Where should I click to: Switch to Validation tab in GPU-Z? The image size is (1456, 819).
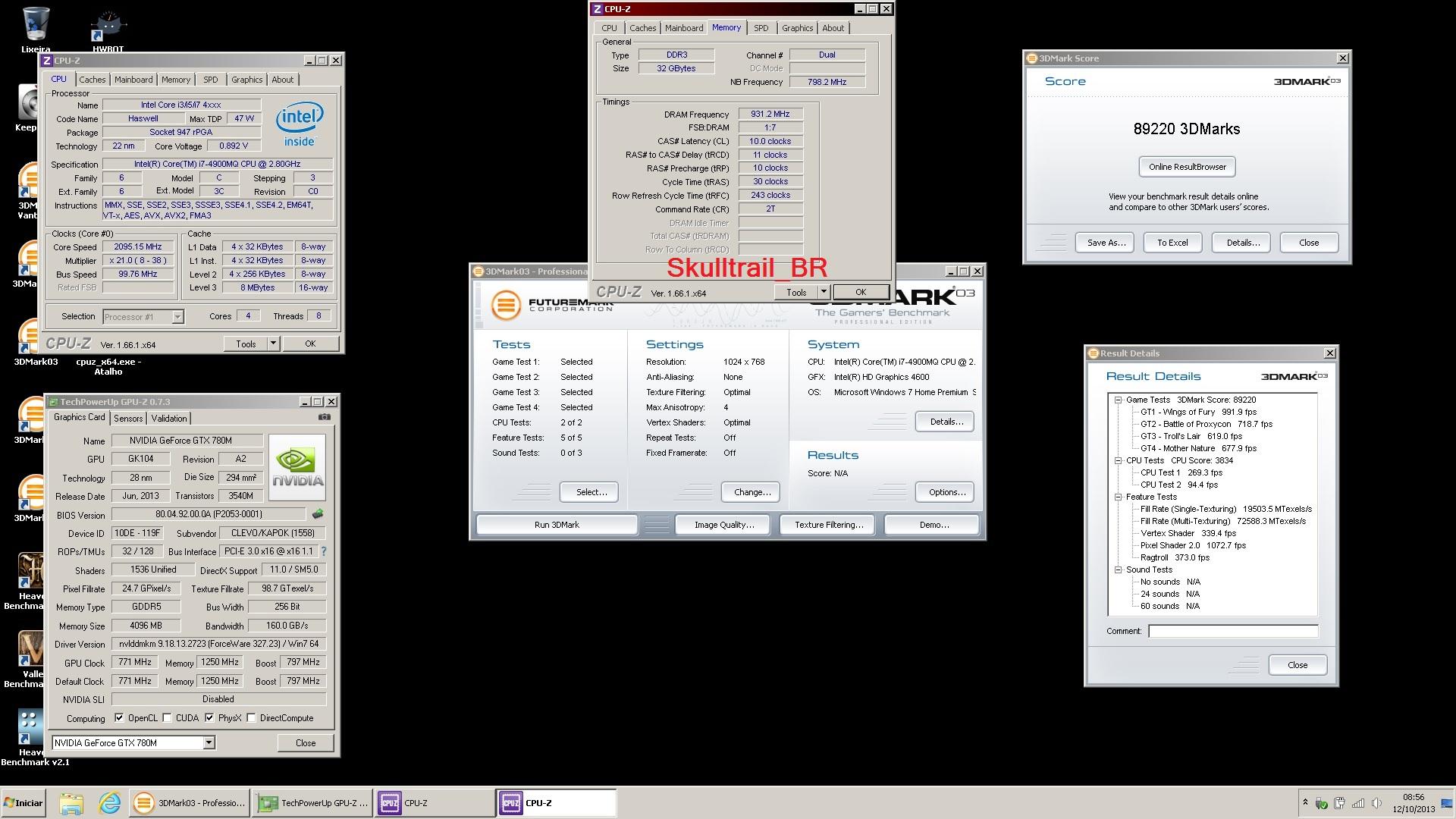click(x=169, y=419)
